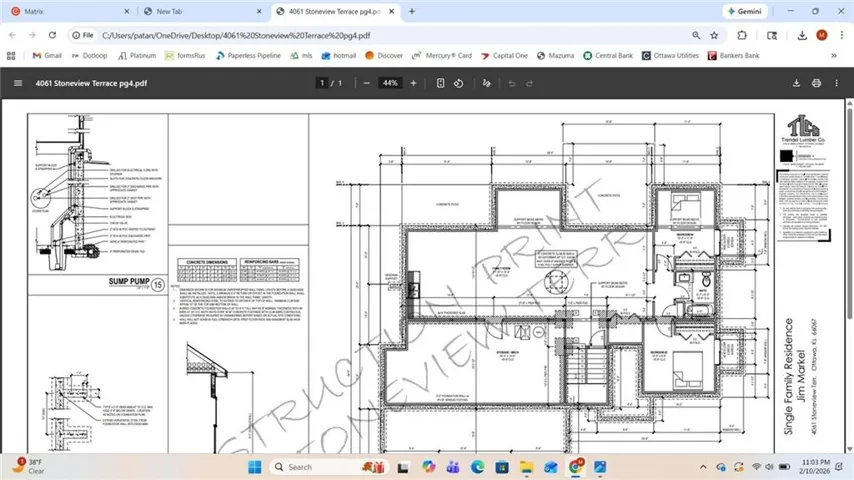Click the PDF zoom in plus button

(x=413, y=83)
